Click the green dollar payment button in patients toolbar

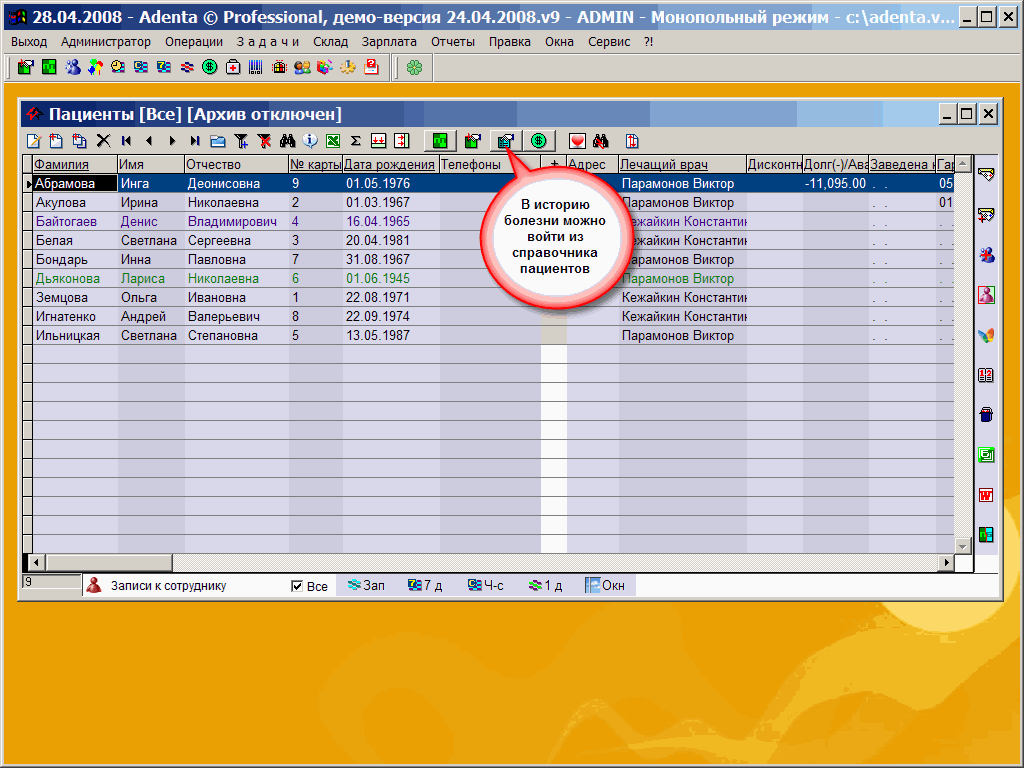(x=538, y=141)
